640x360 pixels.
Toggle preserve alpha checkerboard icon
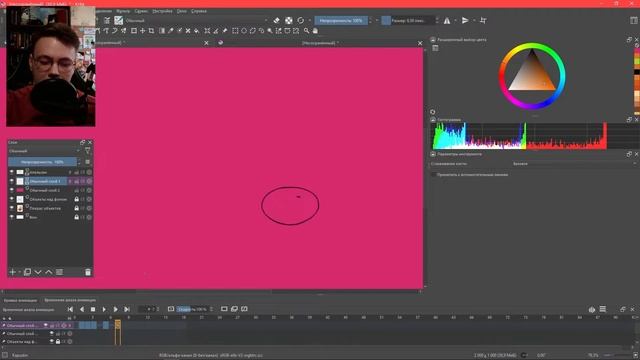[289, 20]
